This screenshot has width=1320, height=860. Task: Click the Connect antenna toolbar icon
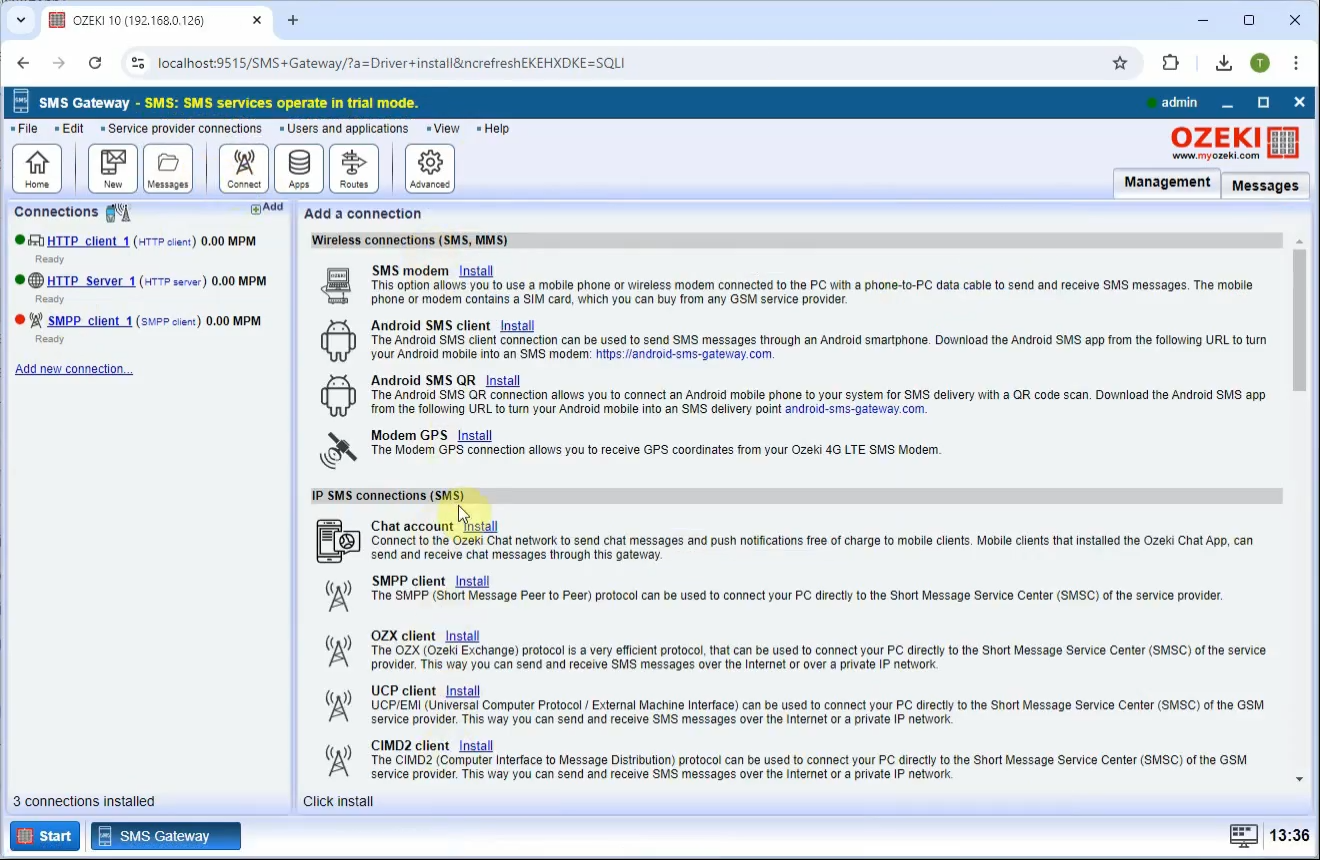coord(244,168)
